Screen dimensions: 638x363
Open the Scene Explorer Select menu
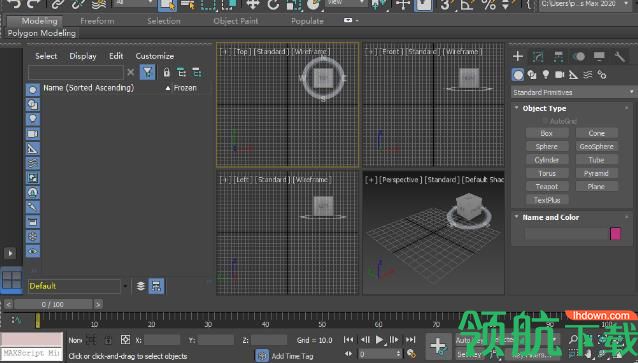coord(46,56)
